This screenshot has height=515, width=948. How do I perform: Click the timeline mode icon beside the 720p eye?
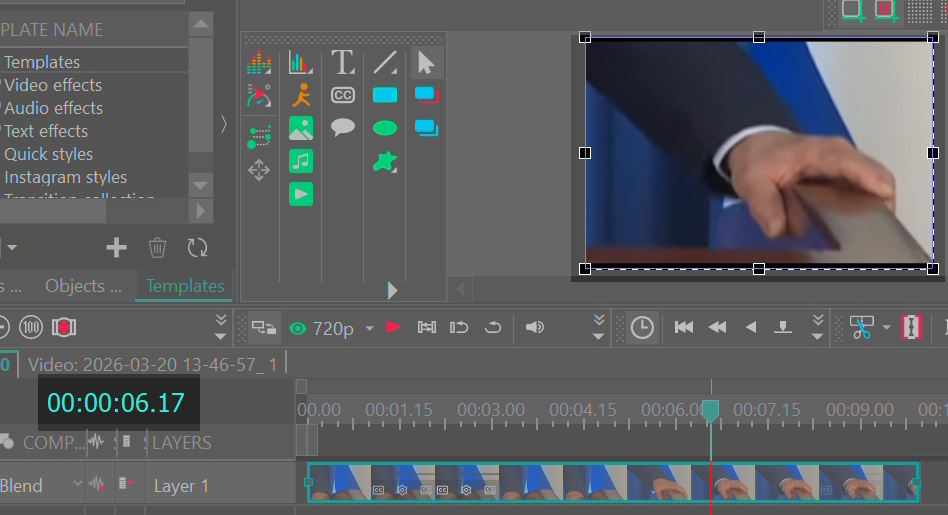point(264,328)
